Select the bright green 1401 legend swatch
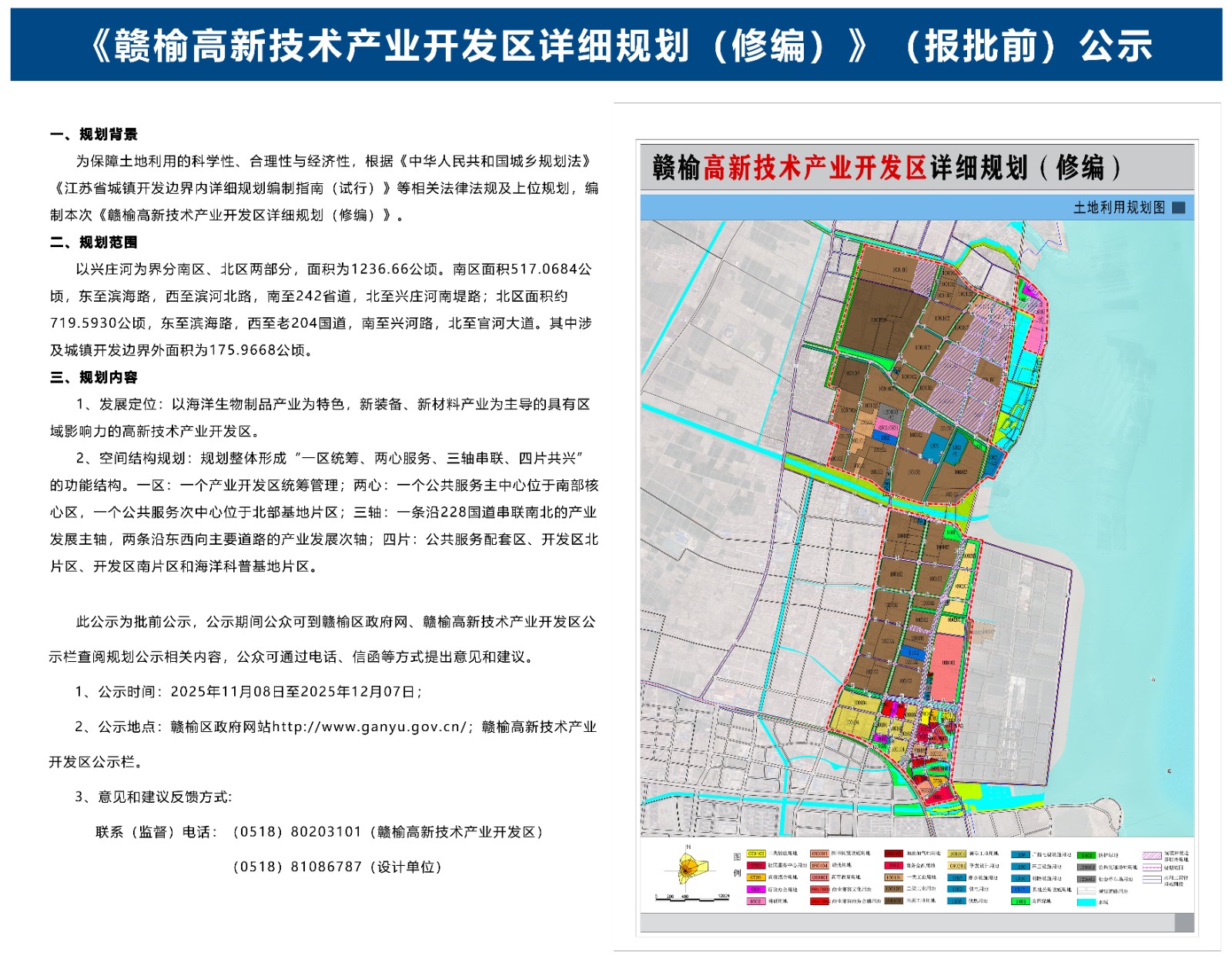 (x=1019, y=901)
